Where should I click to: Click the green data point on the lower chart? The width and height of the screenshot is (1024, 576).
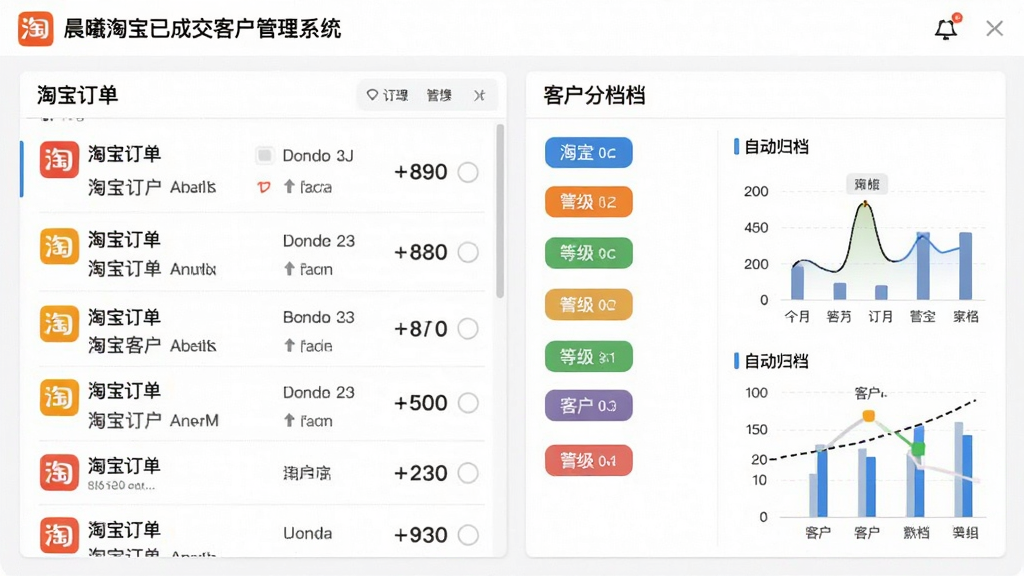918,449
